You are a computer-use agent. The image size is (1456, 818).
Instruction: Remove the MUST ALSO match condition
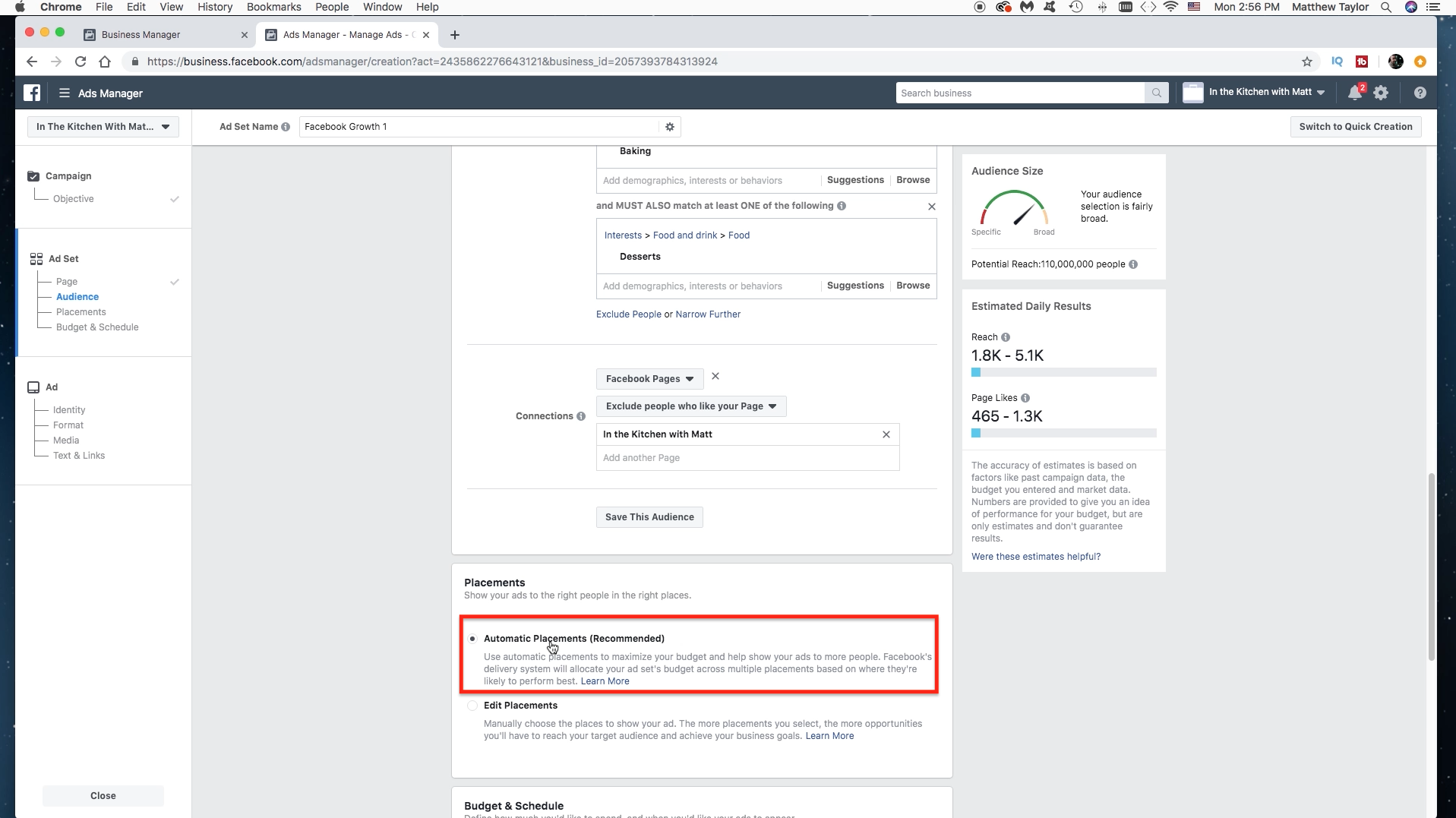932,207
